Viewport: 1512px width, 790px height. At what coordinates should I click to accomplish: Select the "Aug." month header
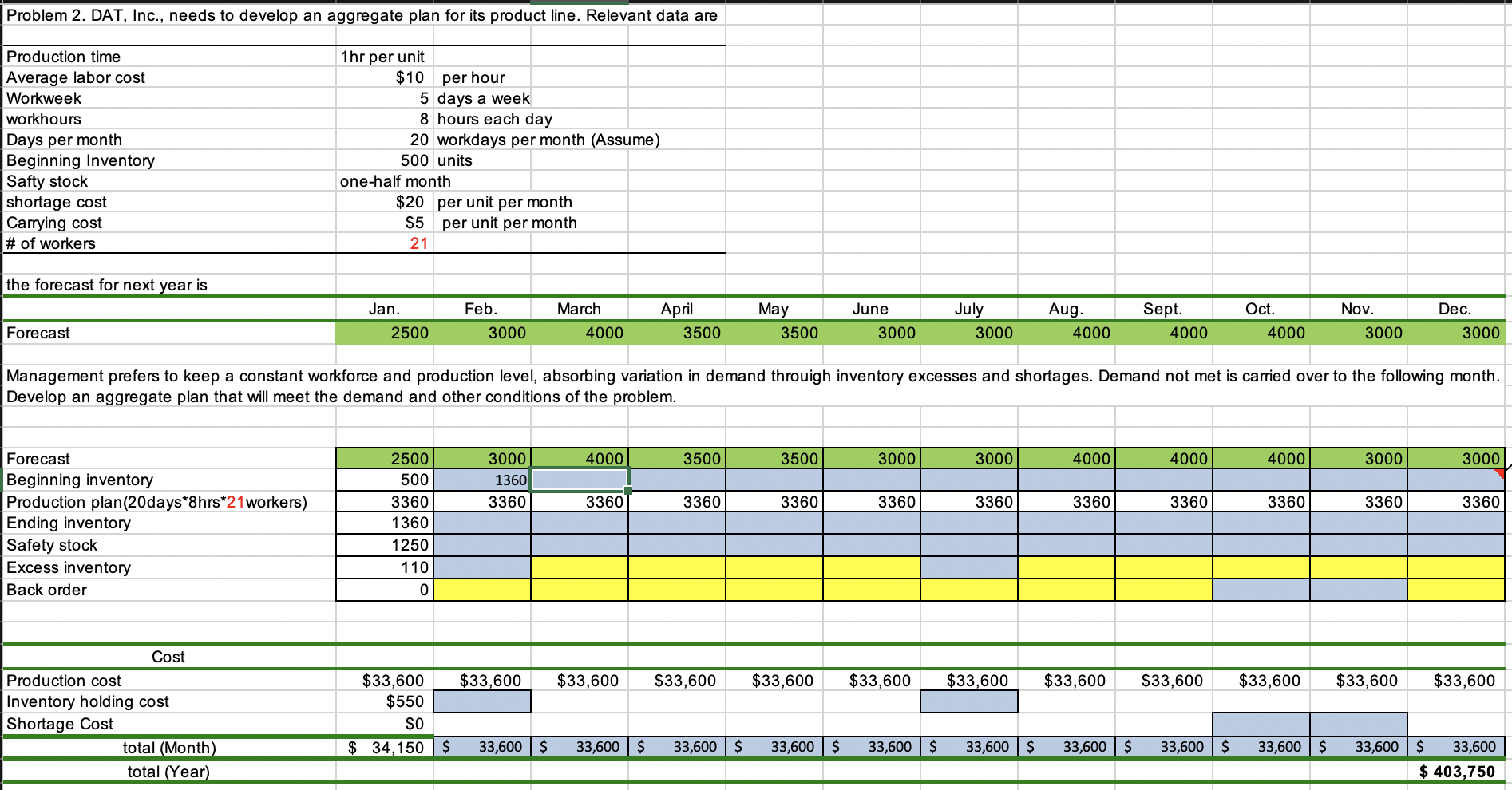[1067, 309]
